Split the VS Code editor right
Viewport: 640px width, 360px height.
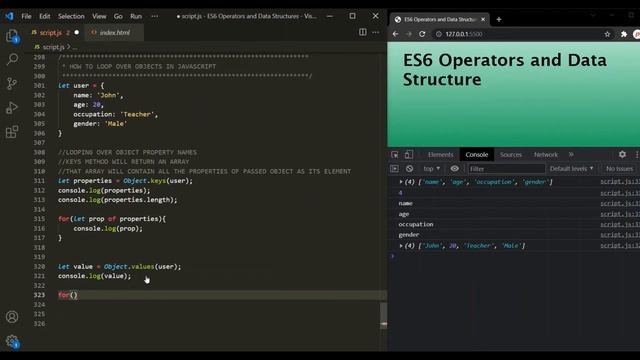pyautogui.click(x=362, y=32)
